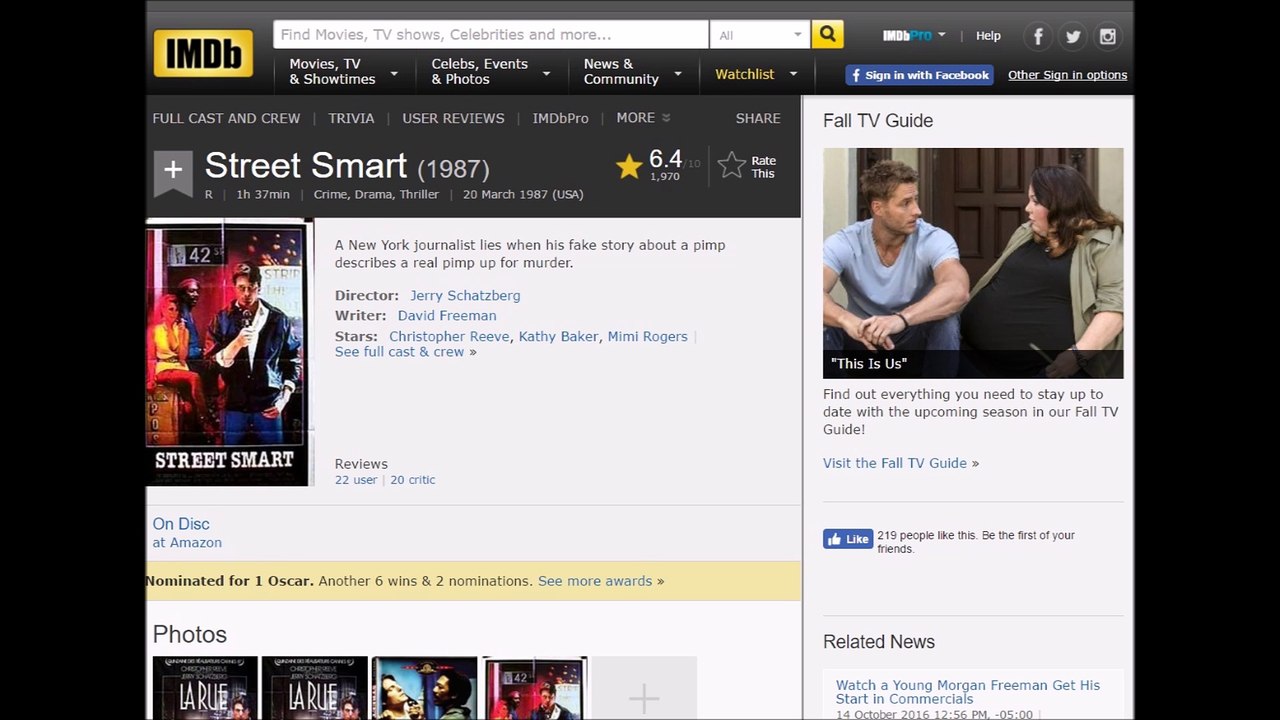Click the yellow search magnifier button
The image size is (1280, 720).
[827, 34]
